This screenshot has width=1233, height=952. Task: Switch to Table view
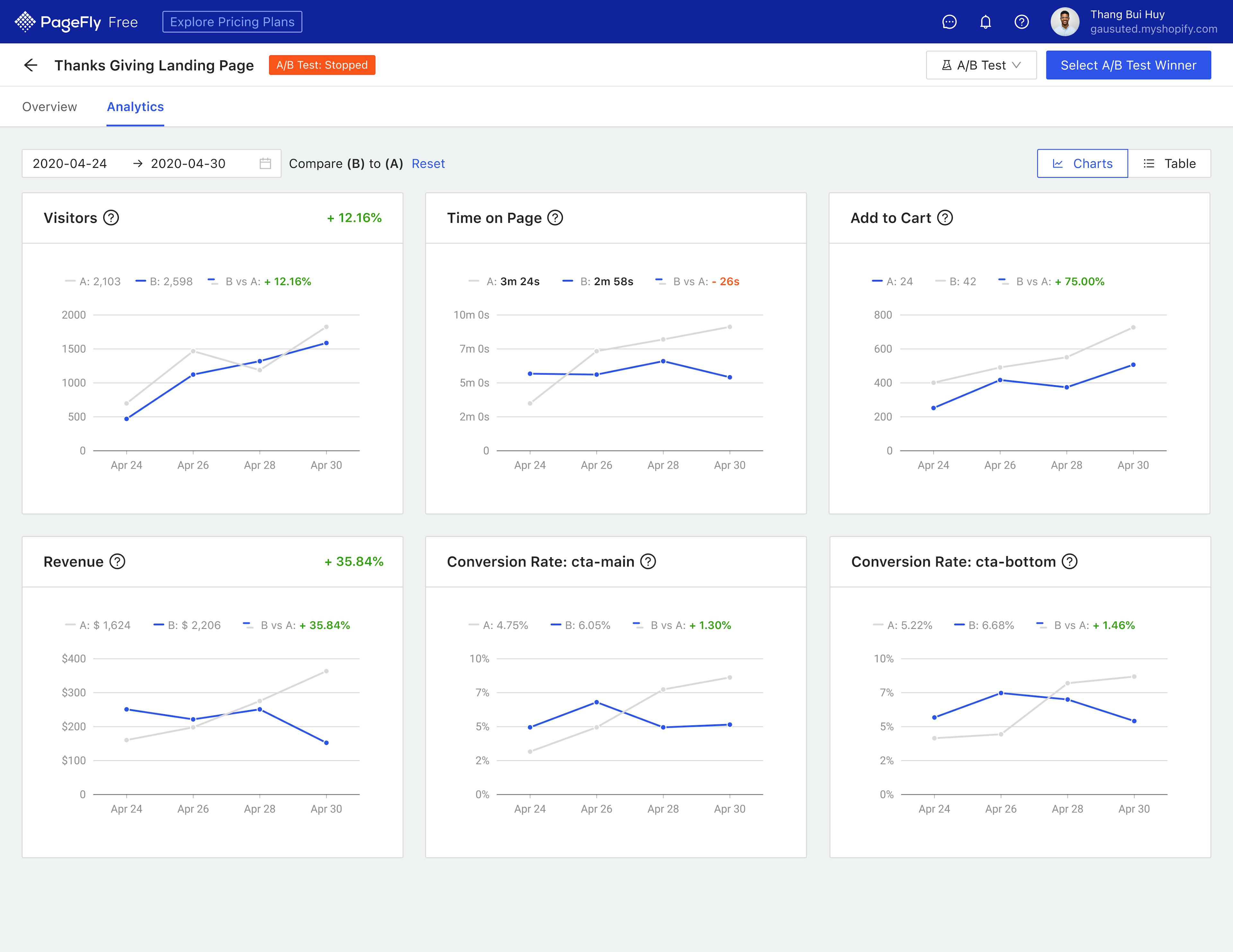click(1169, 164)
